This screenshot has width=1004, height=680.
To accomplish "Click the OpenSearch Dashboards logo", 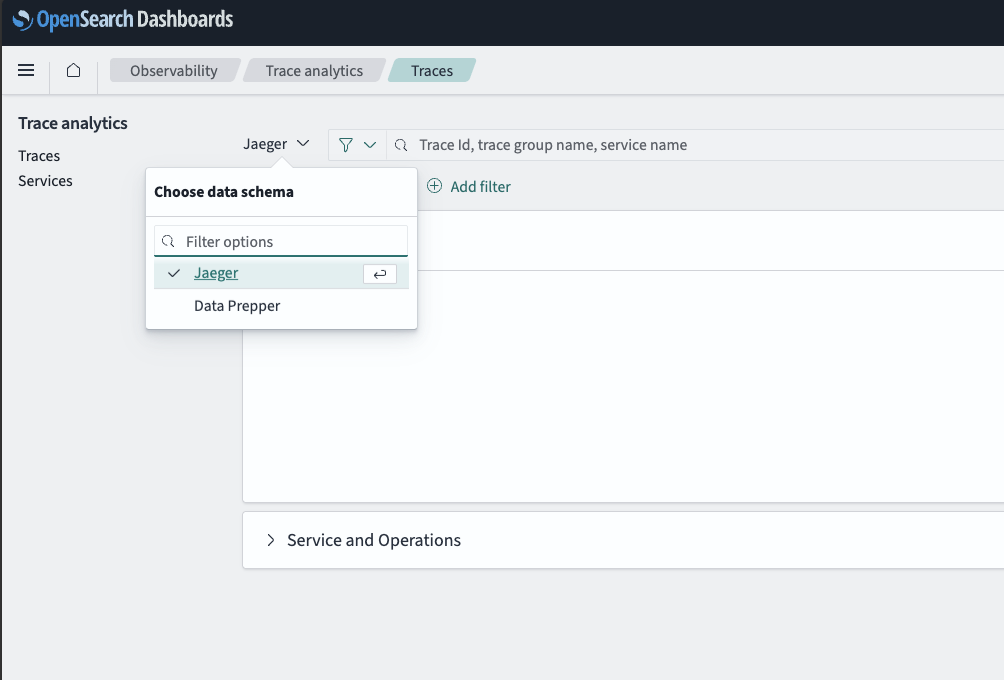I will 122,19.
